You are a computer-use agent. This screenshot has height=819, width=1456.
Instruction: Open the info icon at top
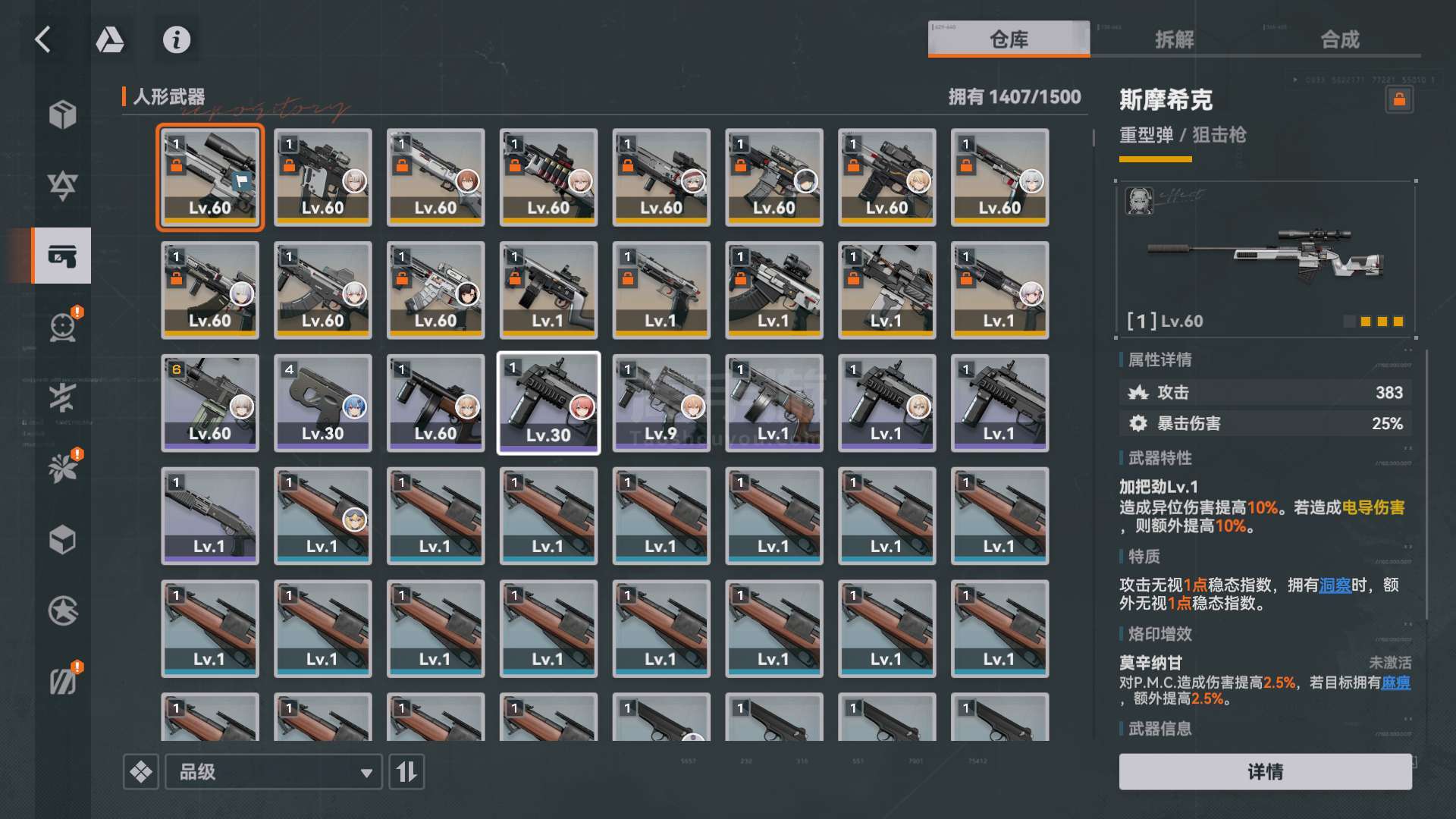point(177,39)
